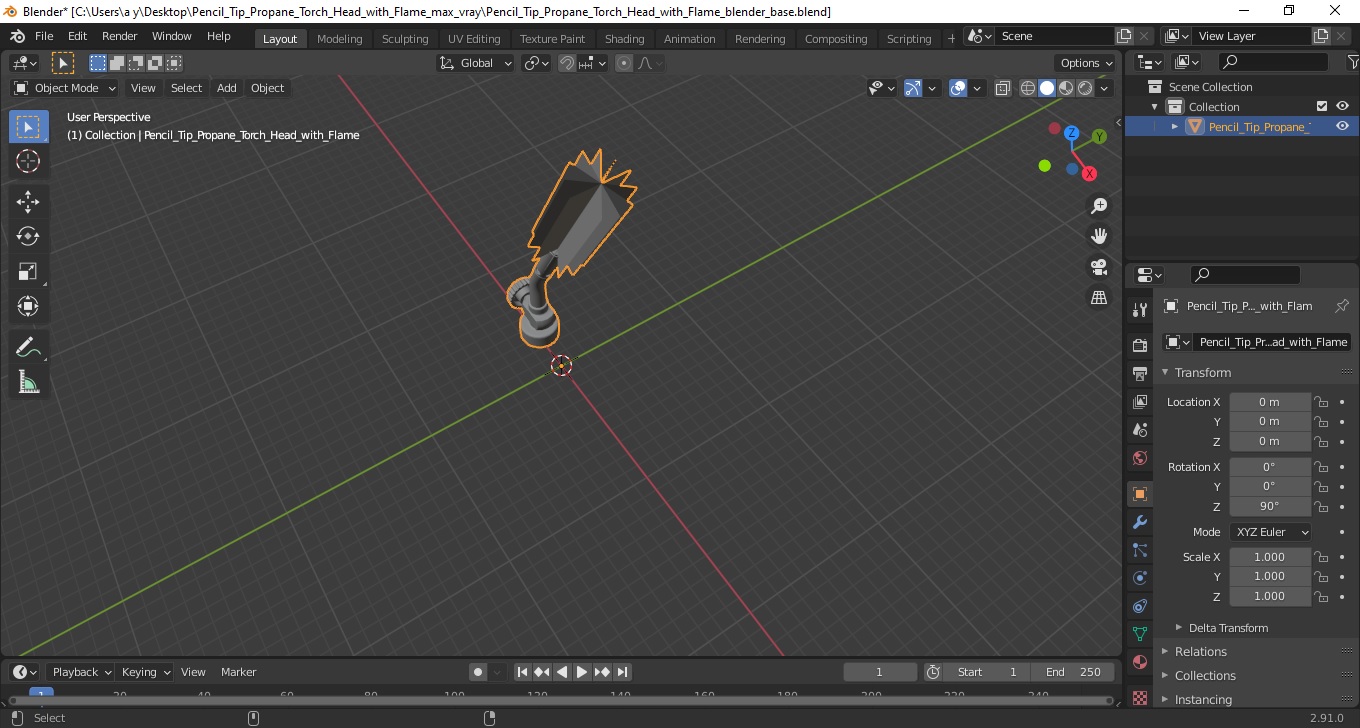This screenshot has height=728, width=1360.
Task: Open the View Layer properties tab
Action: coord(1139,402)
